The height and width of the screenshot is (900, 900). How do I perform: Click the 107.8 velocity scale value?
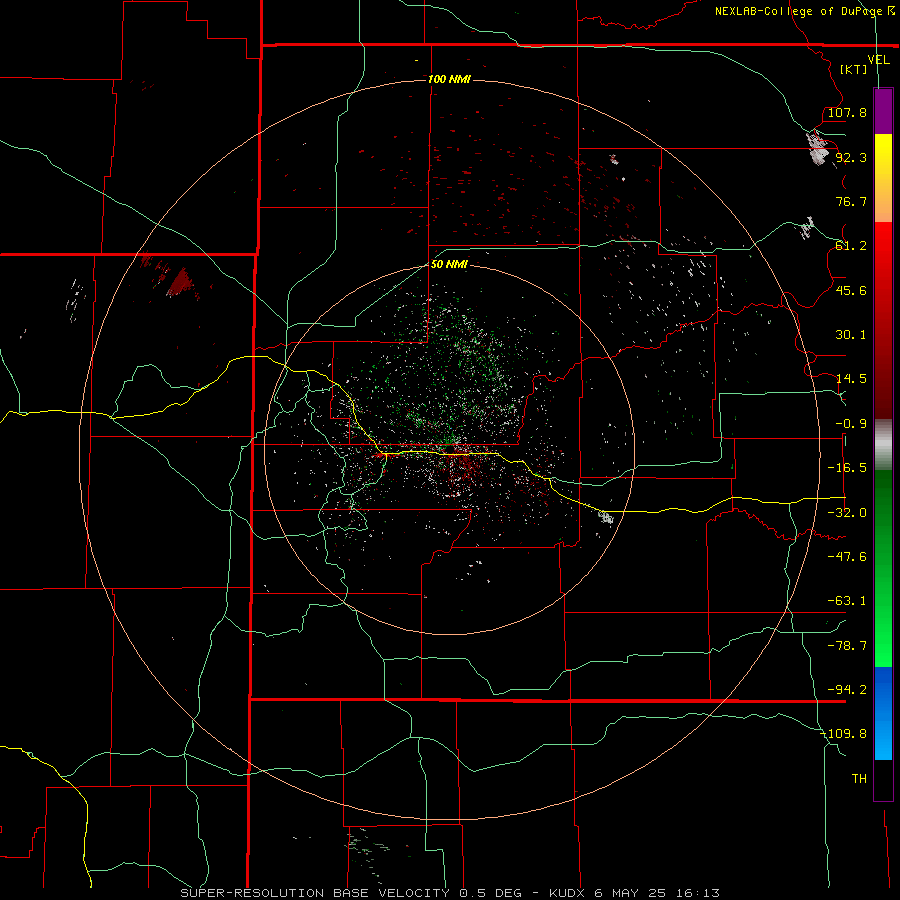coord(847,112)
